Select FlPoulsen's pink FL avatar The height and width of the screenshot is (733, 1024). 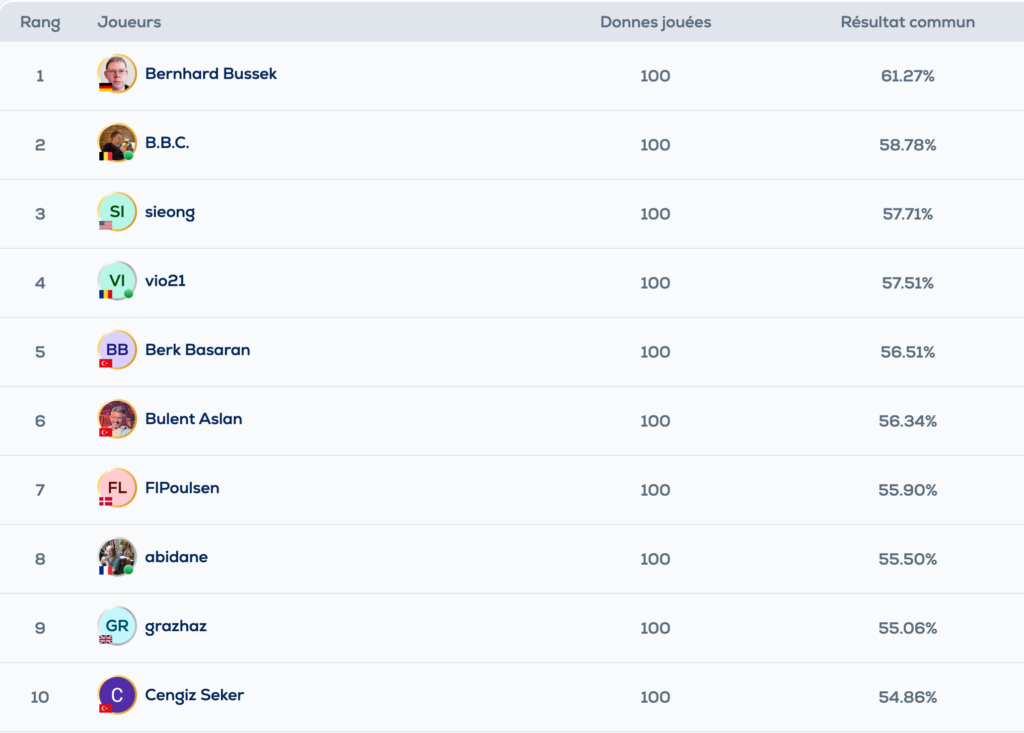point(117,488)
